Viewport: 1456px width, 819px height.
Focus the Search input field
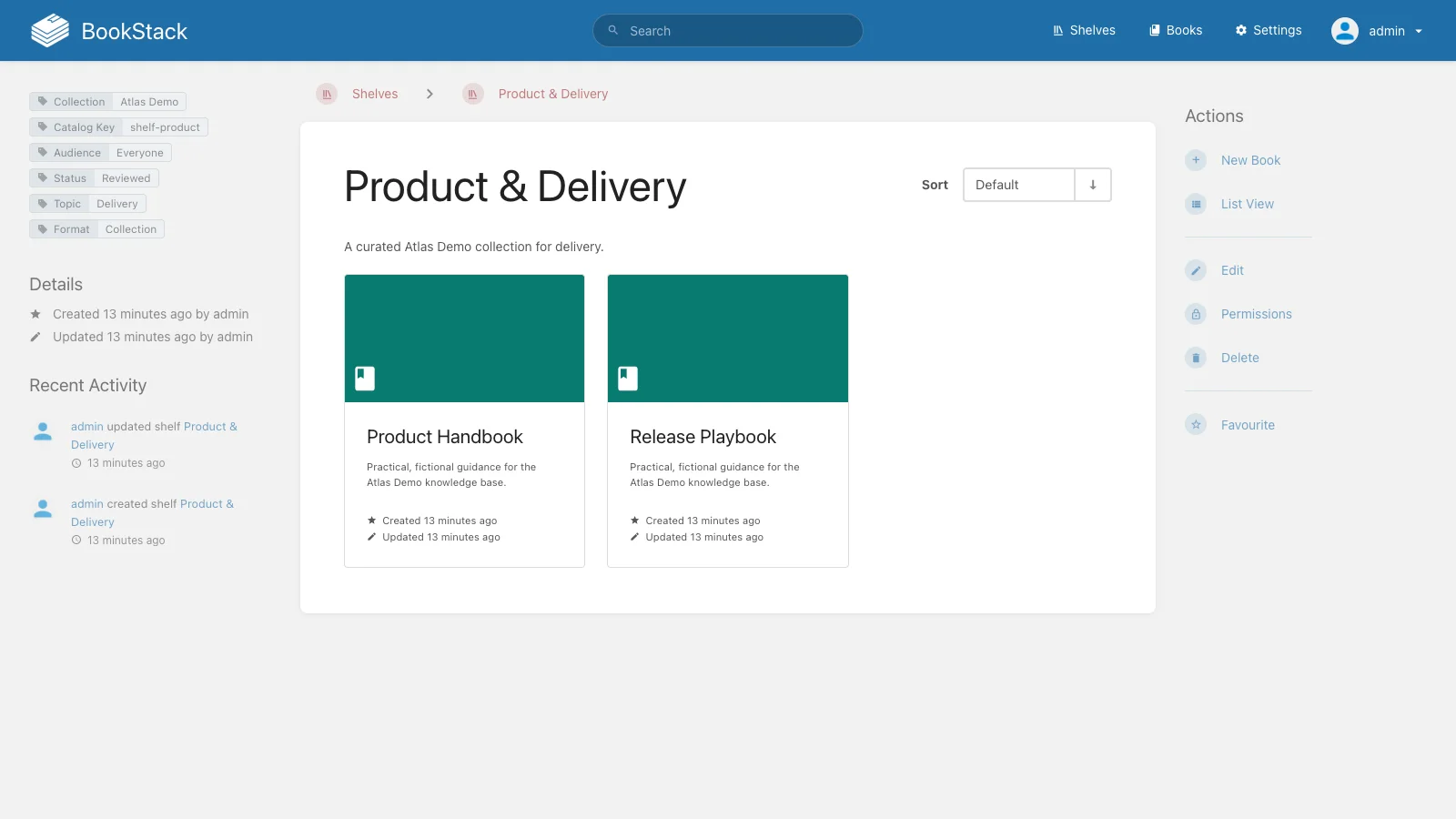pos(728,30)
